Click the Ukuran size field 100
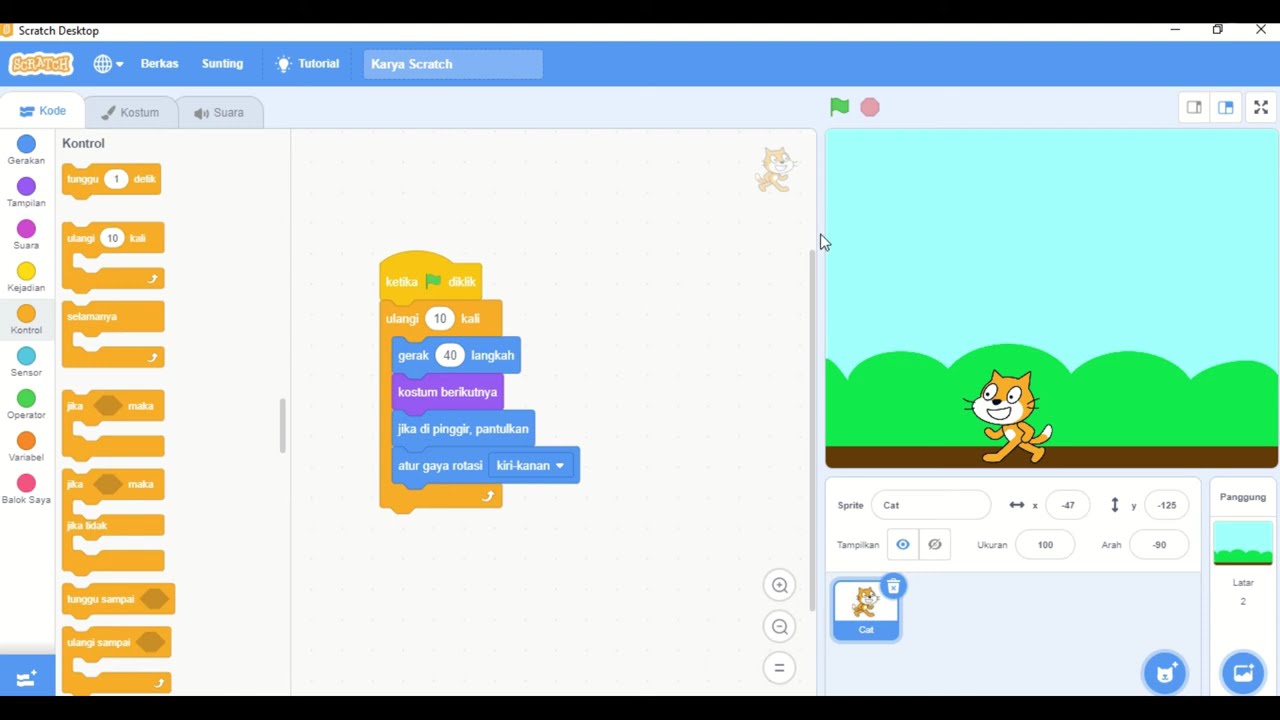 coord(1045,545)
